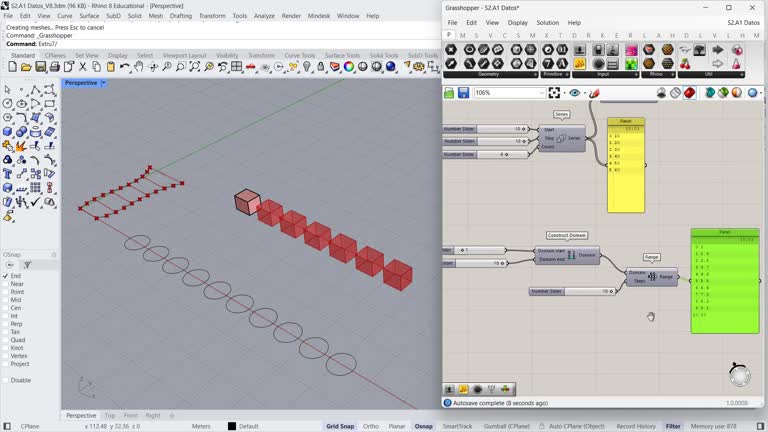Click the Gumball (CPlane) status bar button
Screen dimensions: 768x432
coord(504,426)
